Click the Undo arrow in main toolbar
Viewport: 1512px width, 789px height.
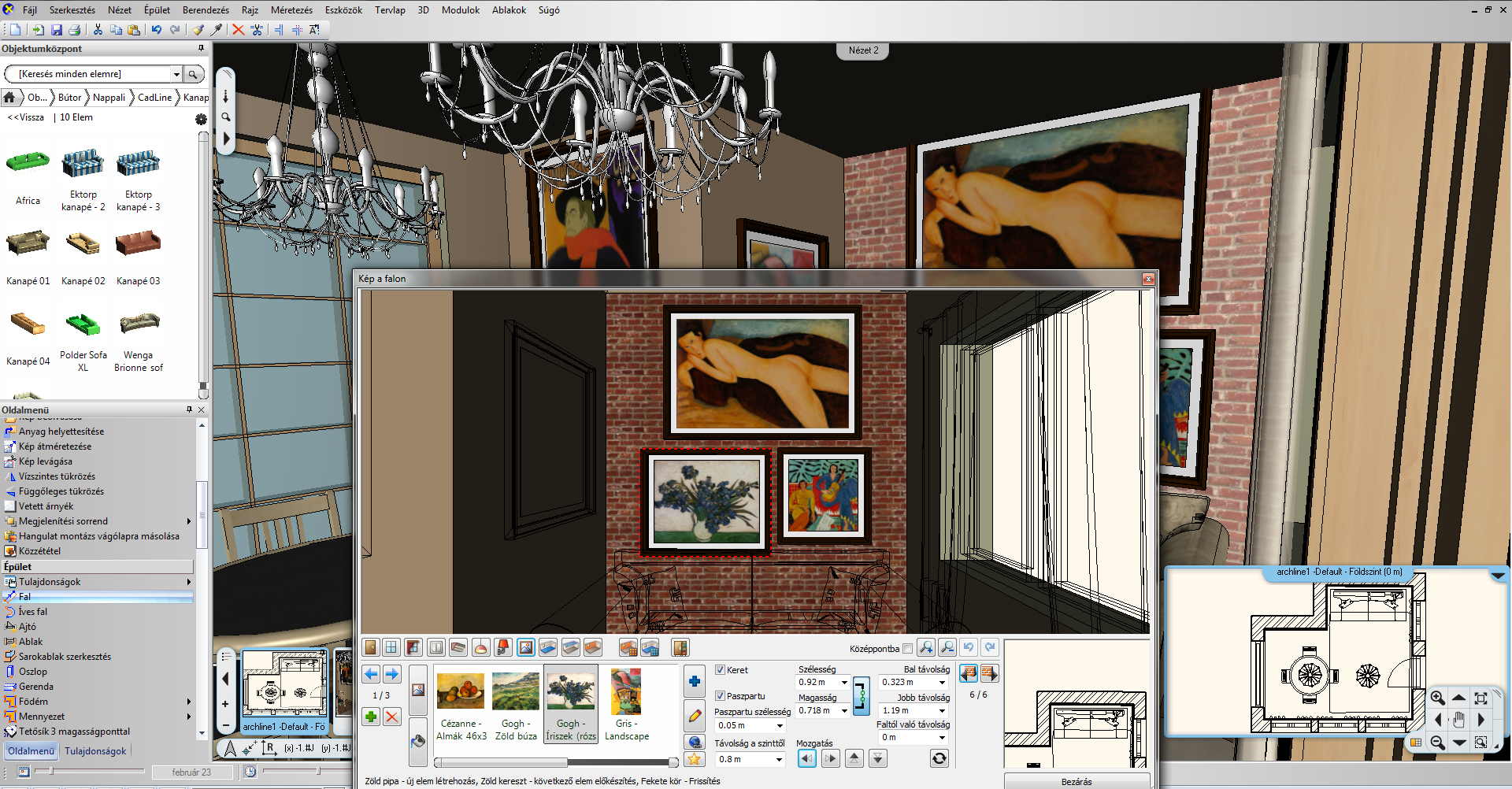point(157,30)
